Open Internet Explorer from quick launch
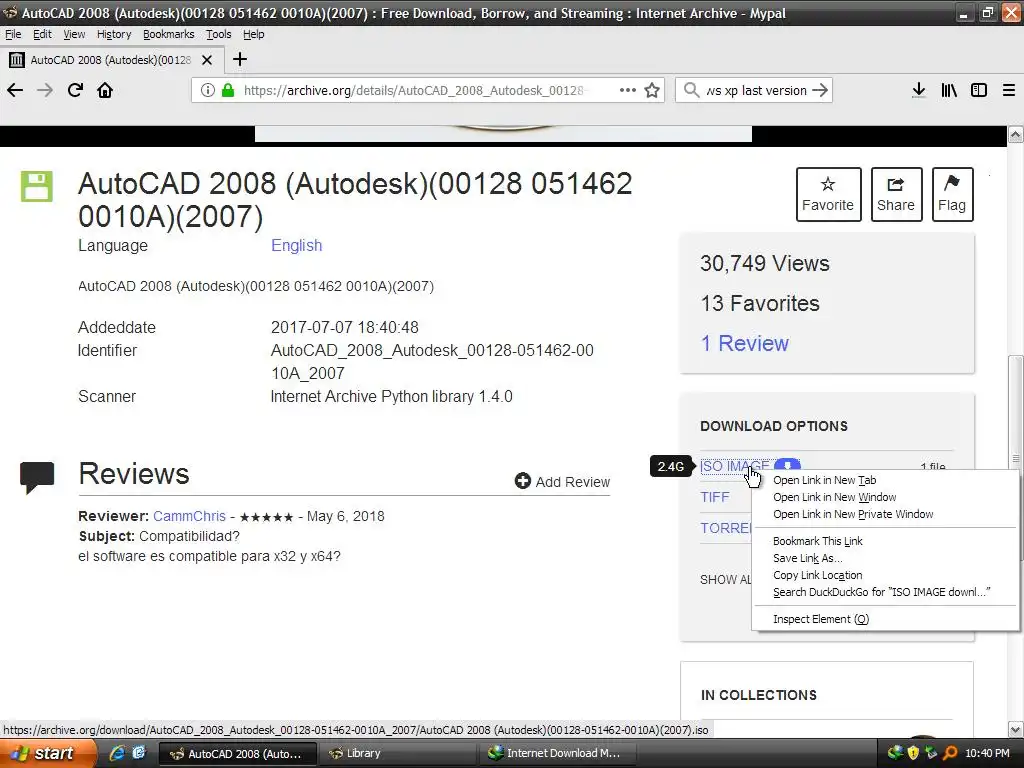The width and height of the screenshot is (1024, 768). [x=117, y=753]
